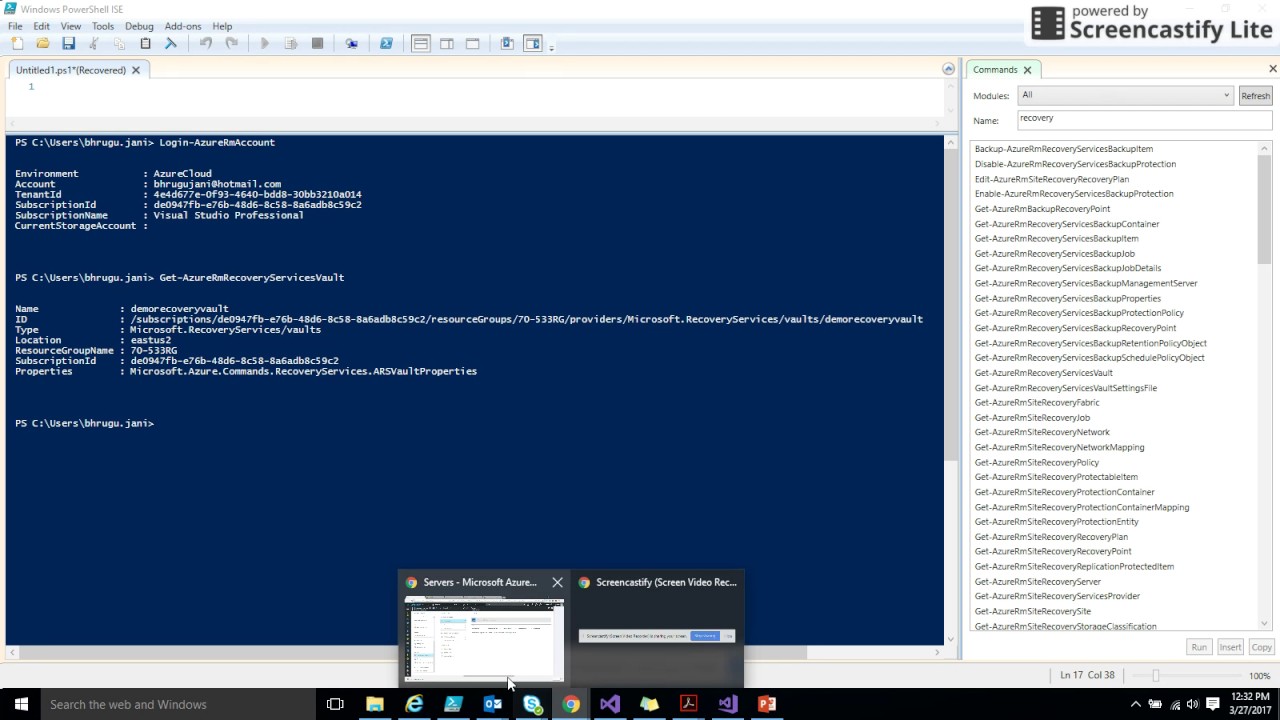The width and height of the screenshot is (1280, 720).
Task: Select Get-AzureRmSiteRecoveryNetworkMapping command
Action: 1059,447
